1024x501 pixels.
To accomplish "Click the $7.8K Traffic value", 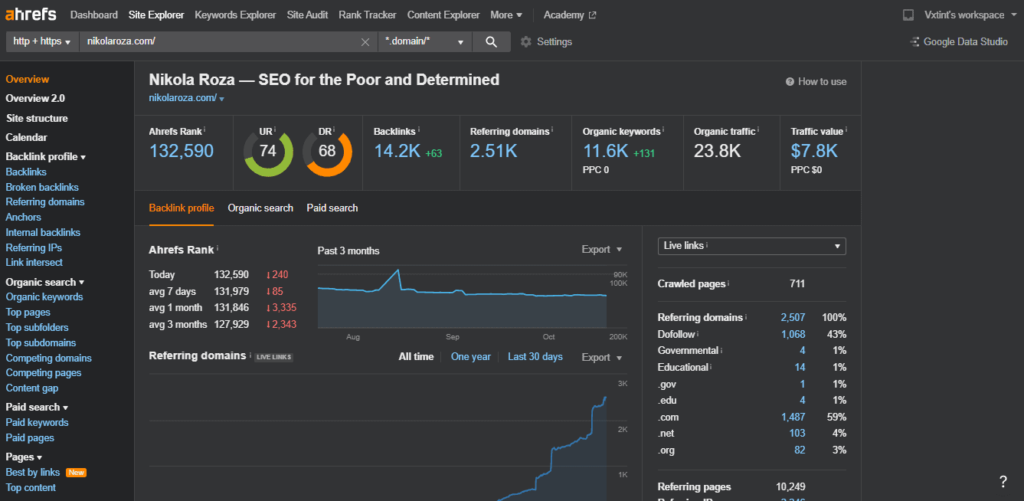I will pyautogui.click(x=814, y=152).
